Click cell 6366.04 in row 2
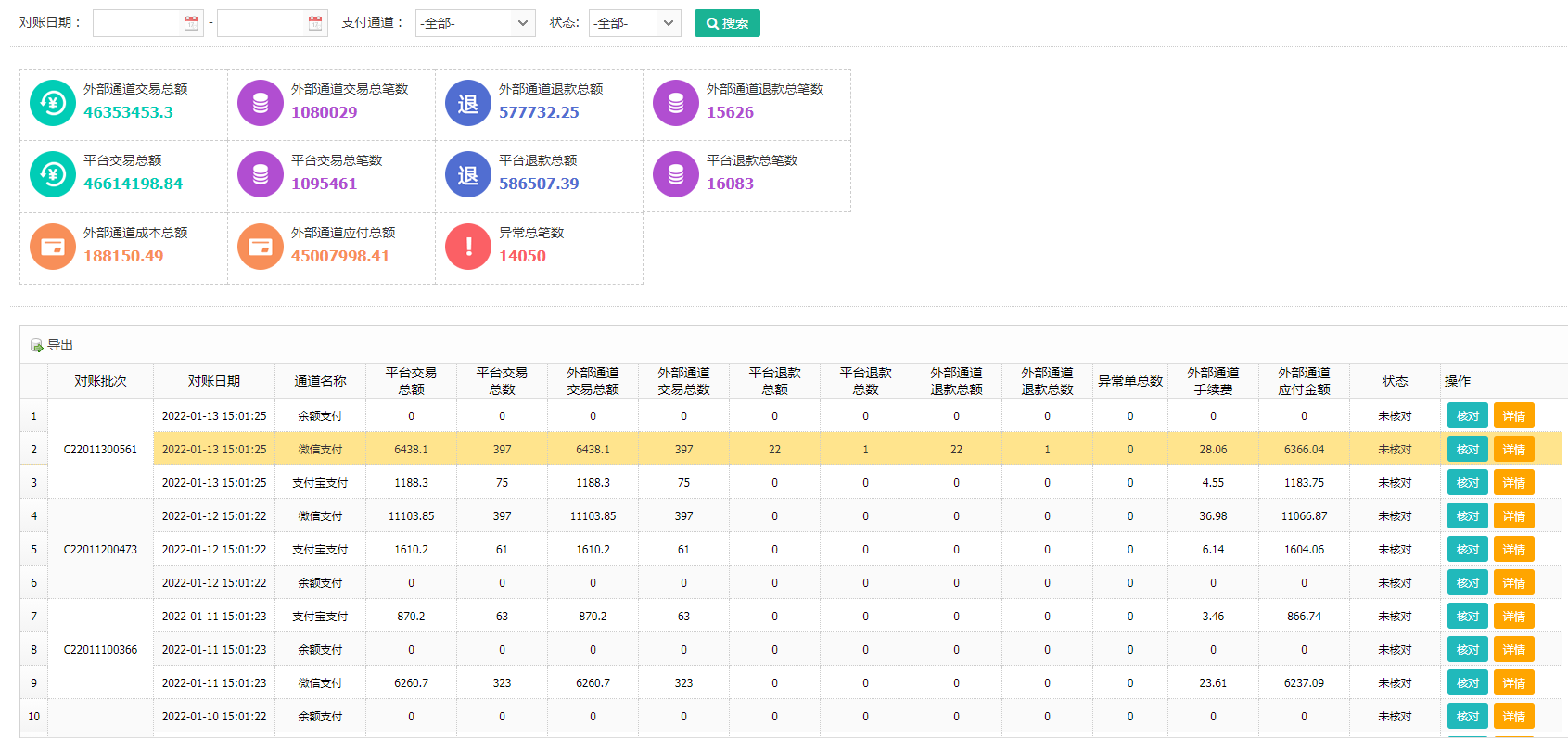The width and height of the screenshot is (1568, 738). 1304,449
